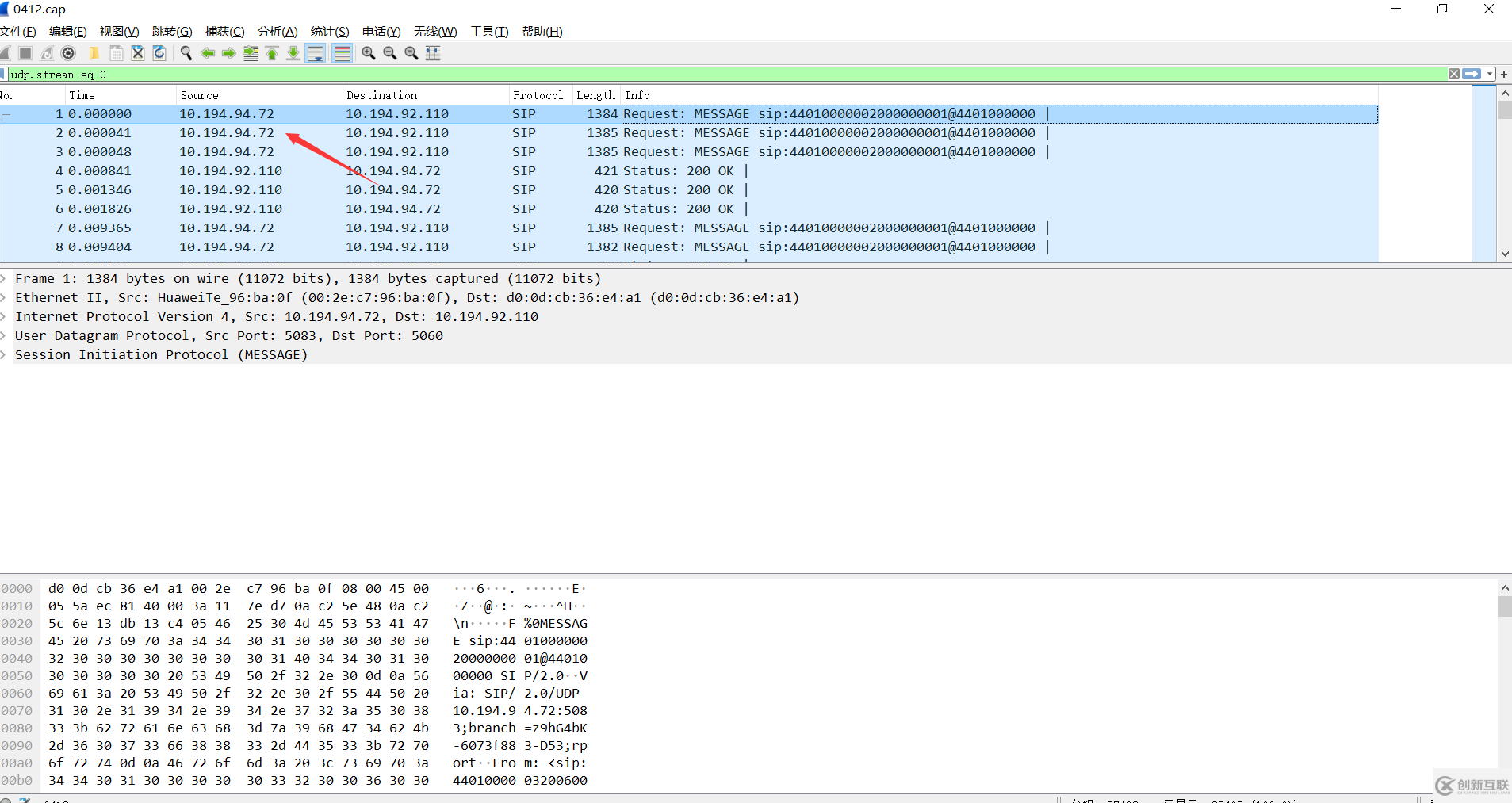Screen dimensions: 1512x803
Task: Open a capture file folder icon
Action: click(x=94, y=53)
